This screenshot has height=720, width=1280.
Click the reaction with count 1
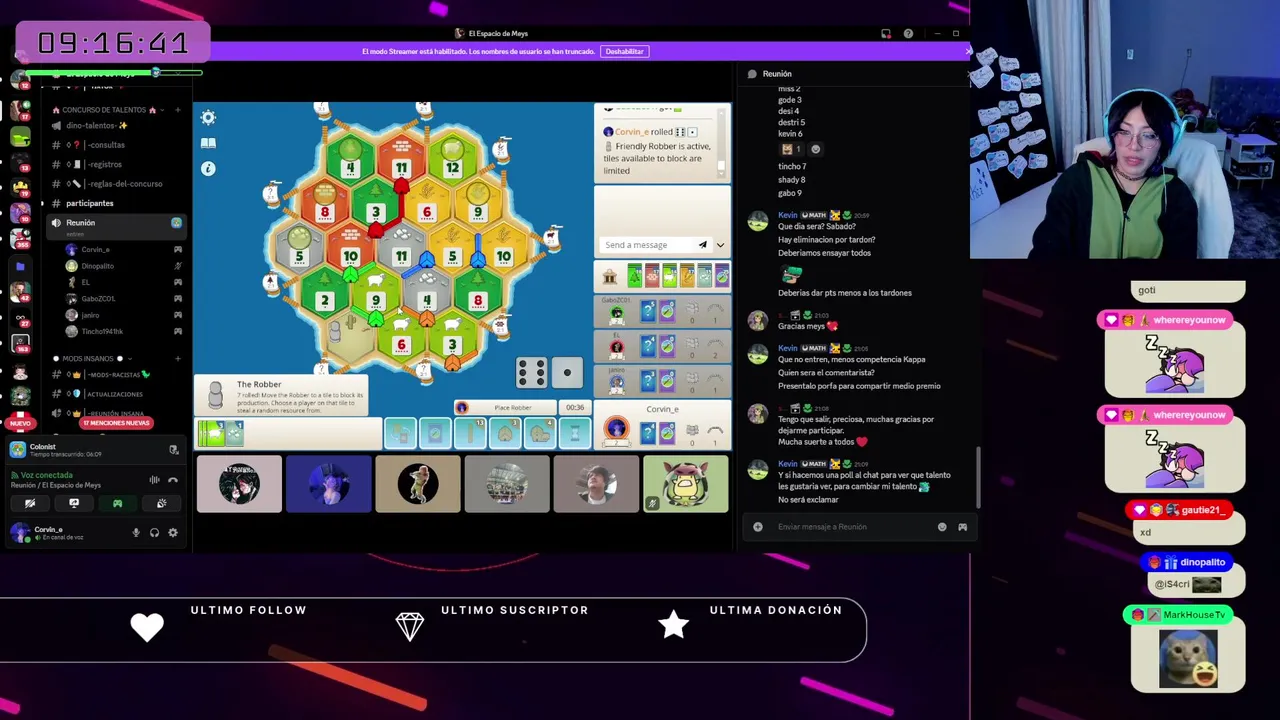point(791,149)
